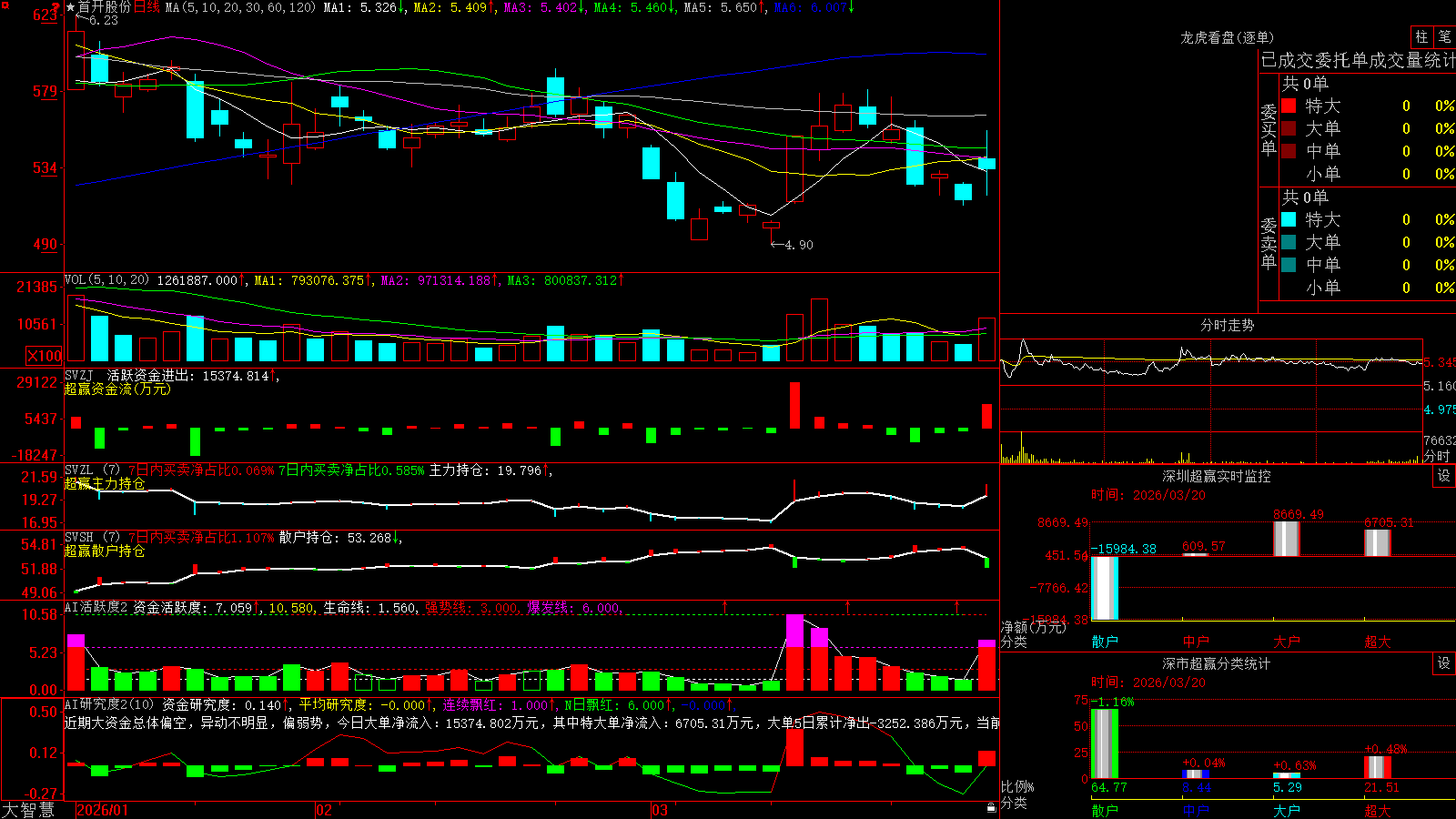Click the 强势线: 3.000 label

click(x=472, y=608)
